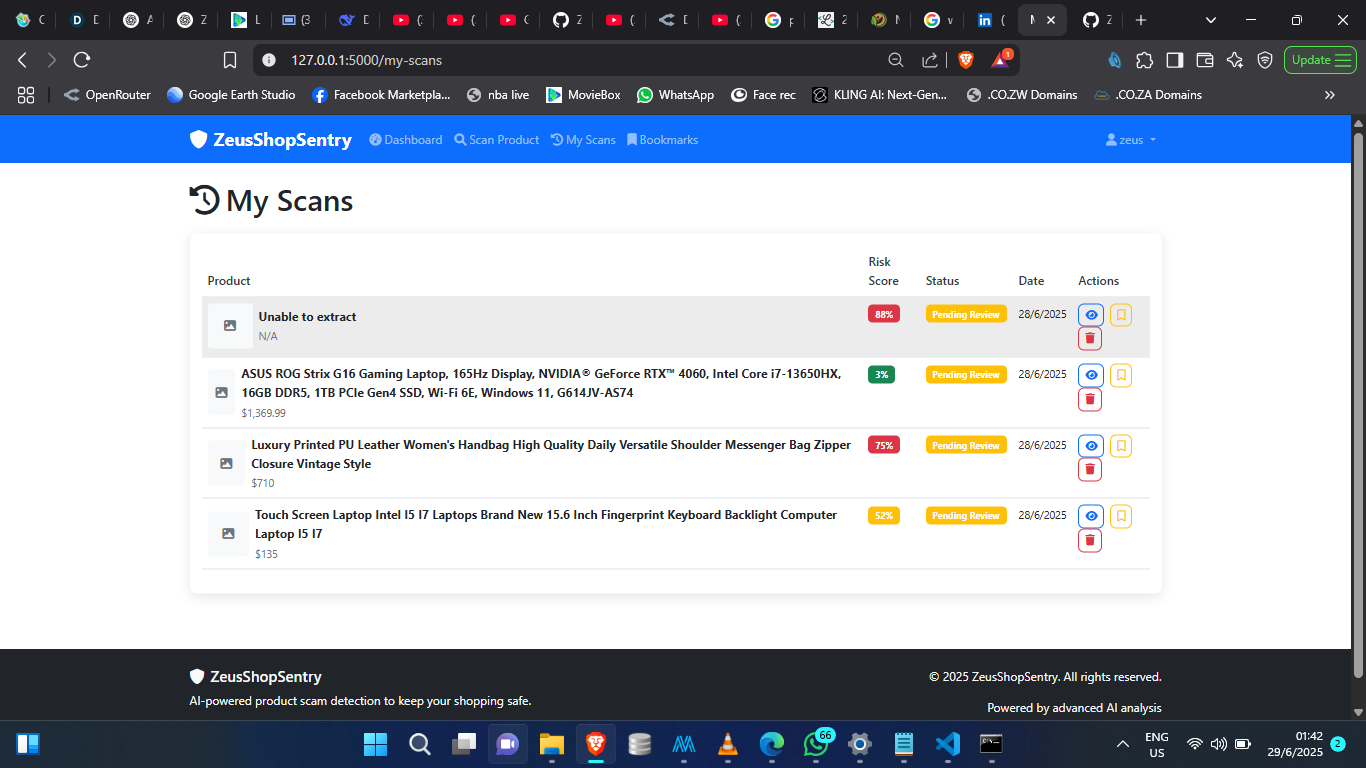
Task: Open the Dashboard page
Action: coord(406,140)
